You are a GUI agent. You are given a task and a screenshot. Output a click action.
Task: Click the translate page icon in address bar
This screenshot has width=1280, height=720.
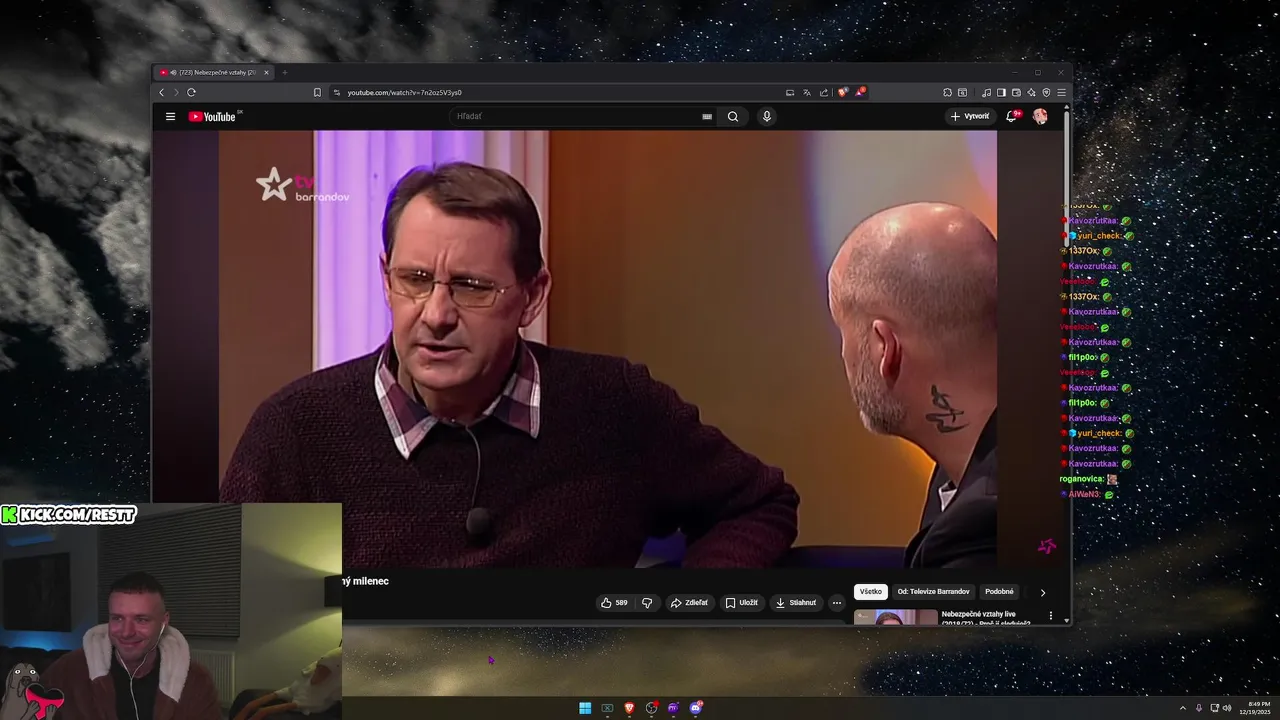(807, 92)
